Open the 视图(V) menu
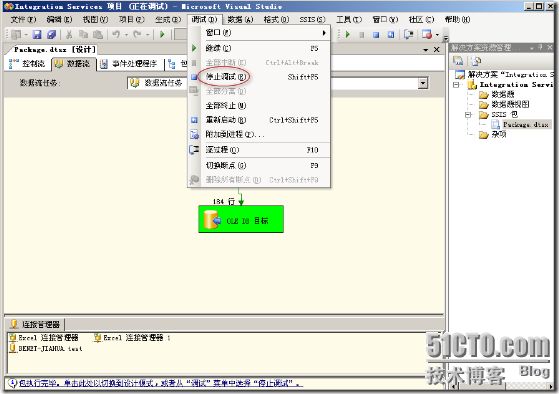The height and width of the screenshot is (394, 559). [x=95, y=19]
